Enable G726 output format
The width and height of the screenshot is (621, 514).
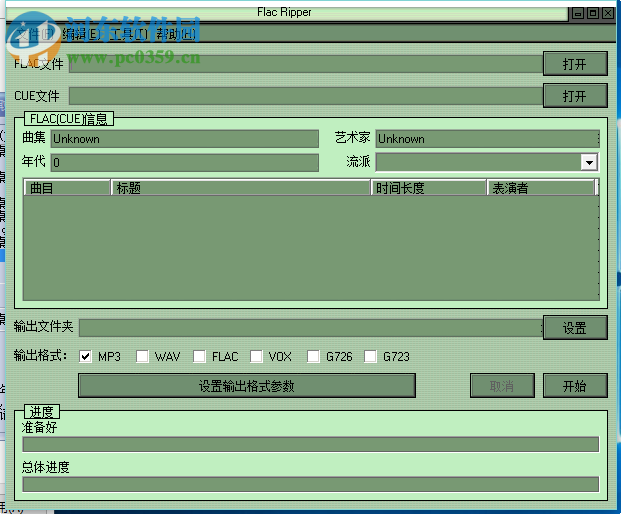click(x=313, y=356)
